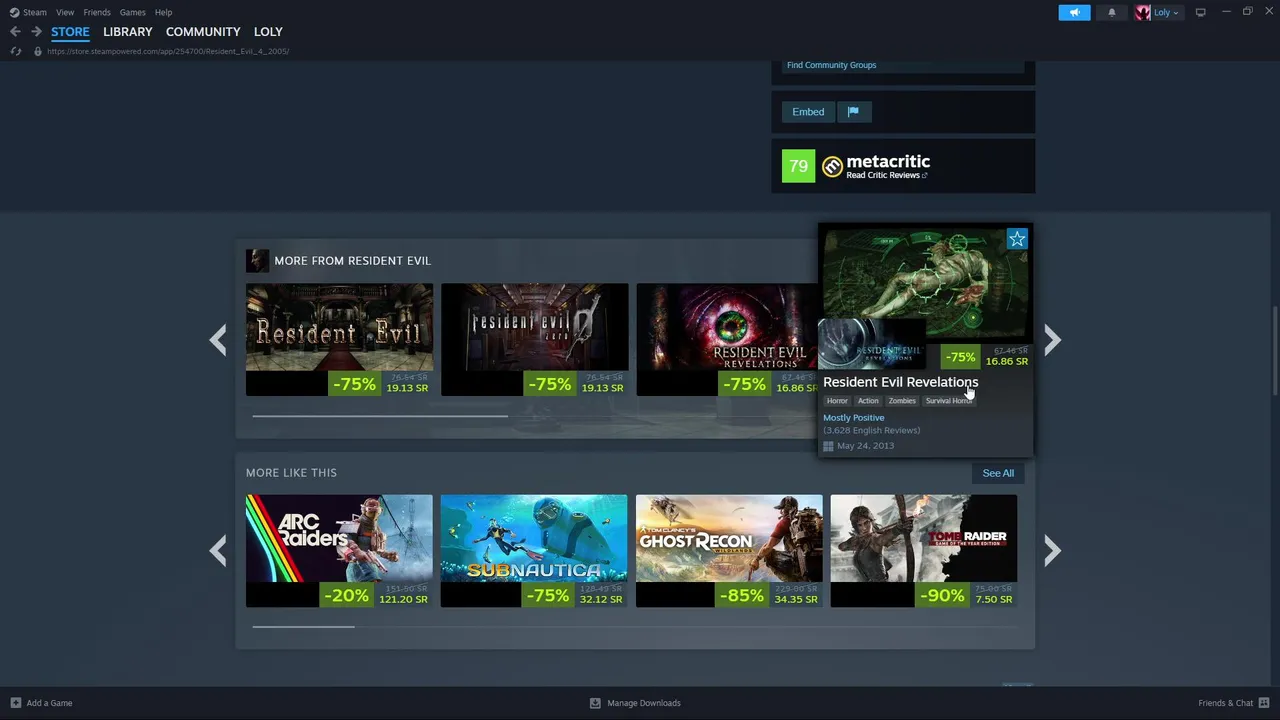1280x720 pixels.
Task: Next arrow in More From Resident Evil
Action: click(1052, 340)
